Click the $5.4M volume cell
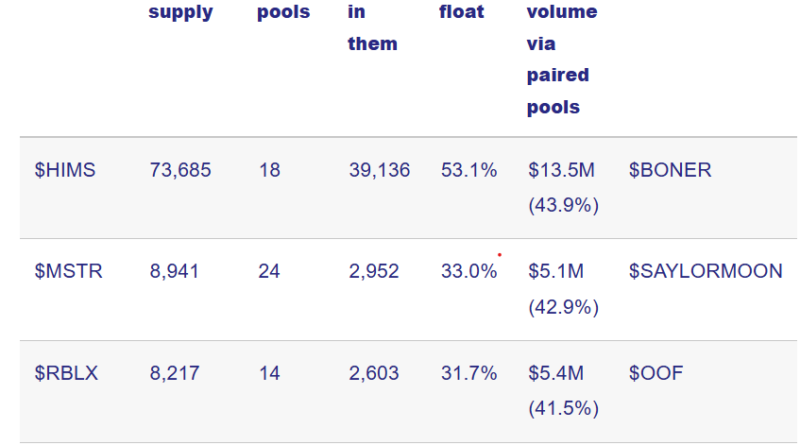This screenshot has height=445, width=800. pos(563,390)
